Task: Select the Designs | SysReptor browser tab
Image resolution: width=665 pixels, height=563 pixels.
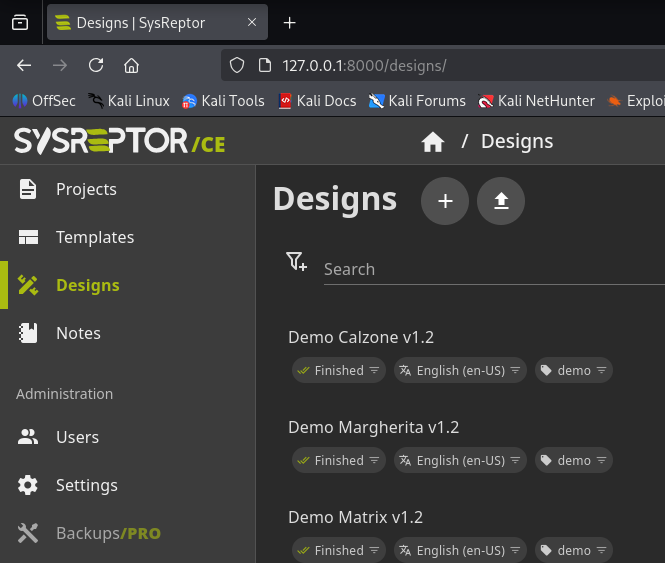Action: click(x=157, y=22)
